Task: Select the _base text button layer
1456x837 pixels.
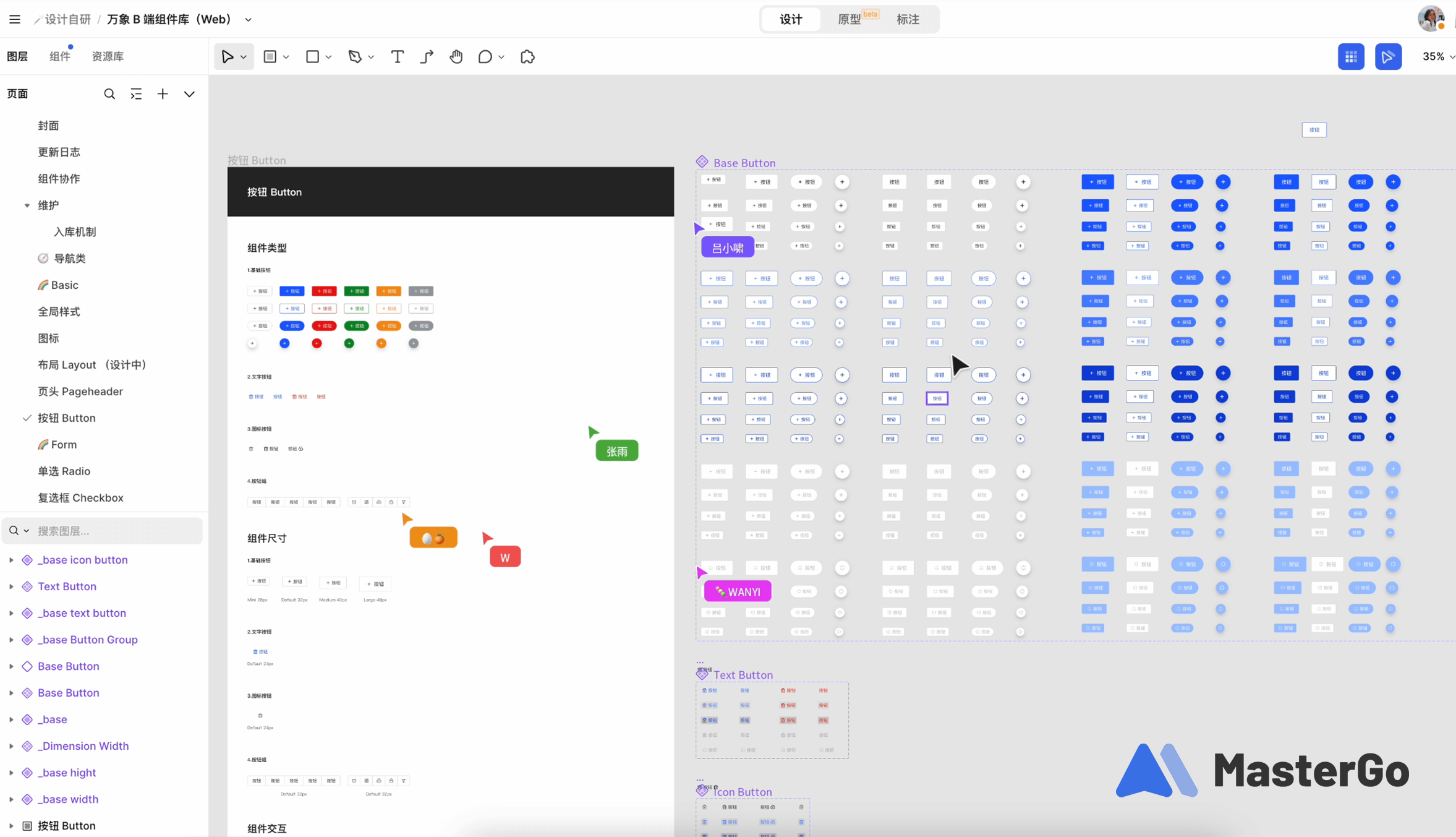Action: point(82,613)
